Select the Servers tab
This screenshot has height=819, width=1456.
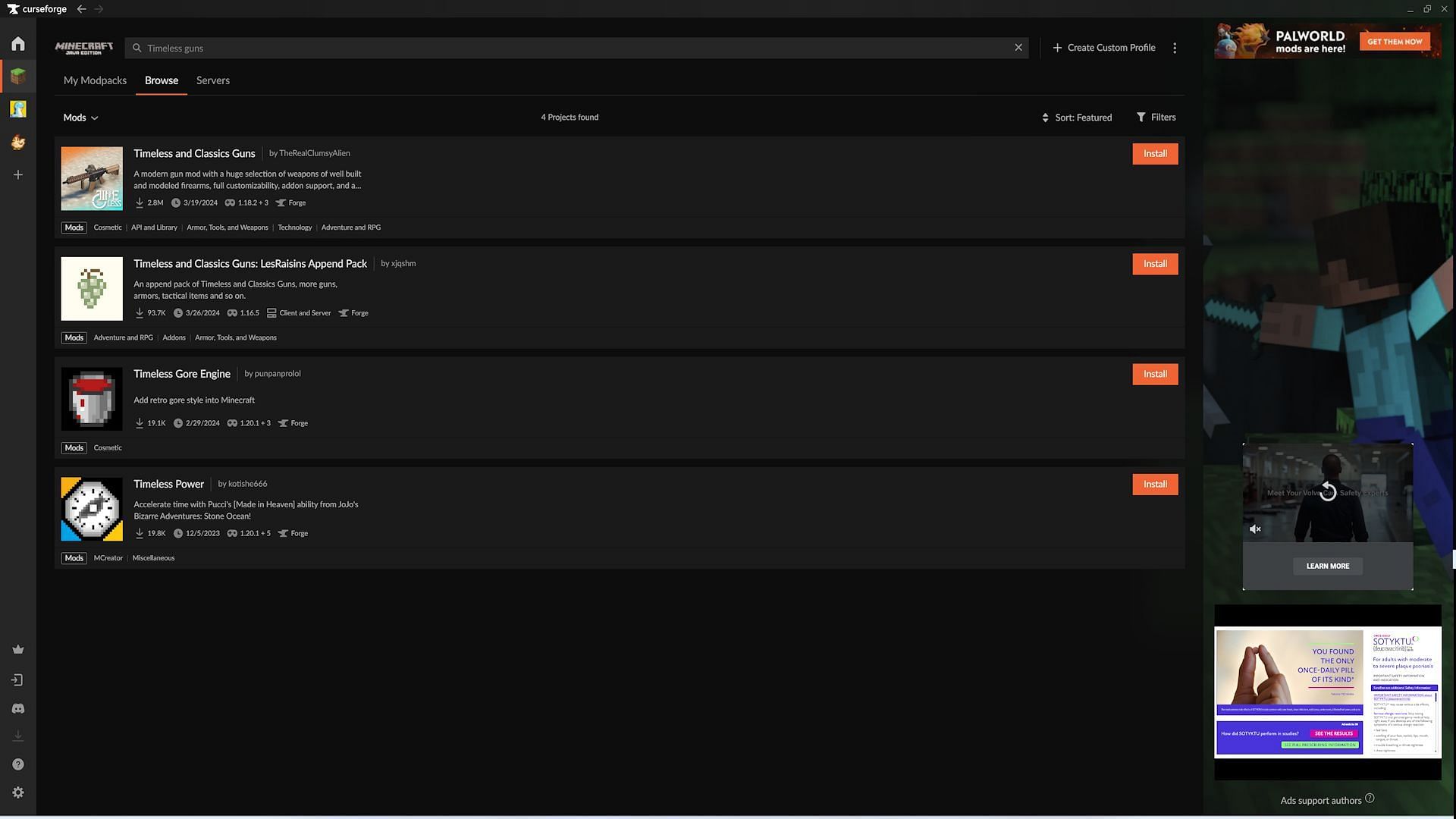212,81
